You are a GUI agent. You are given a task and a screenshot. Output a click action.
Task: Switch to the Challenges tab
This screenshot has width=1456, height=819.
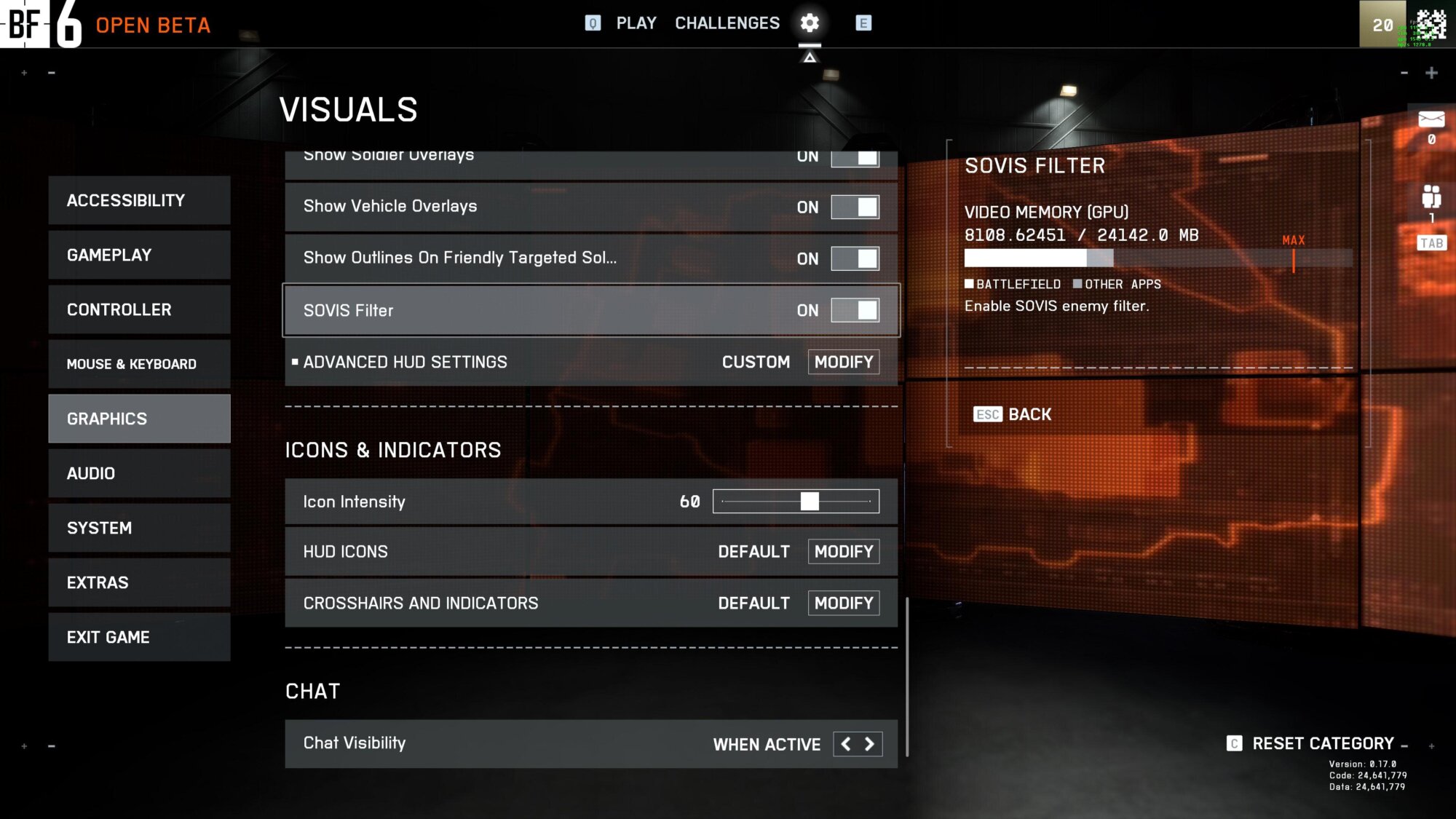click(x=727, y=23)
